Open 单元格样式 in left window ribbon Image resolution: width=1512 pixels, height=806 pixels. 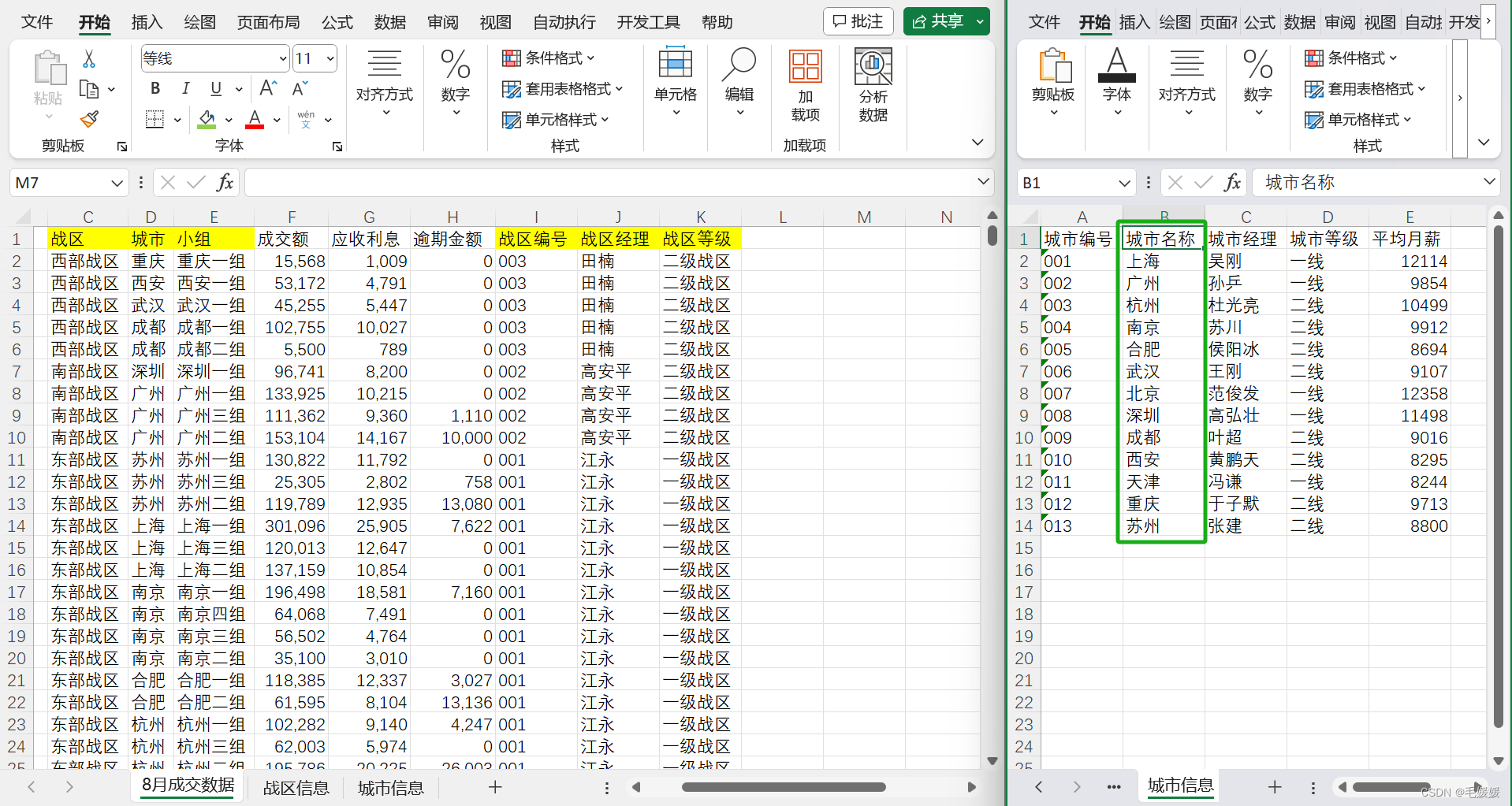[x=556, y=120]
